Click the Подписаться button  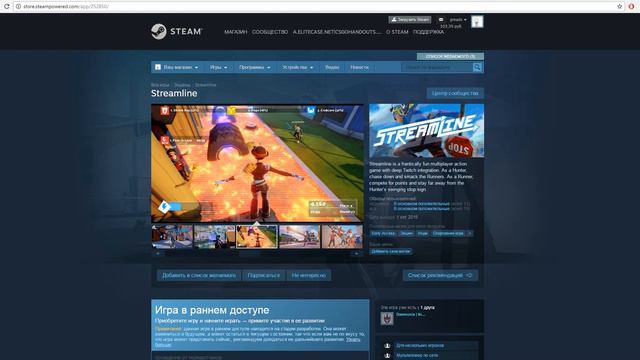point(264,275)
